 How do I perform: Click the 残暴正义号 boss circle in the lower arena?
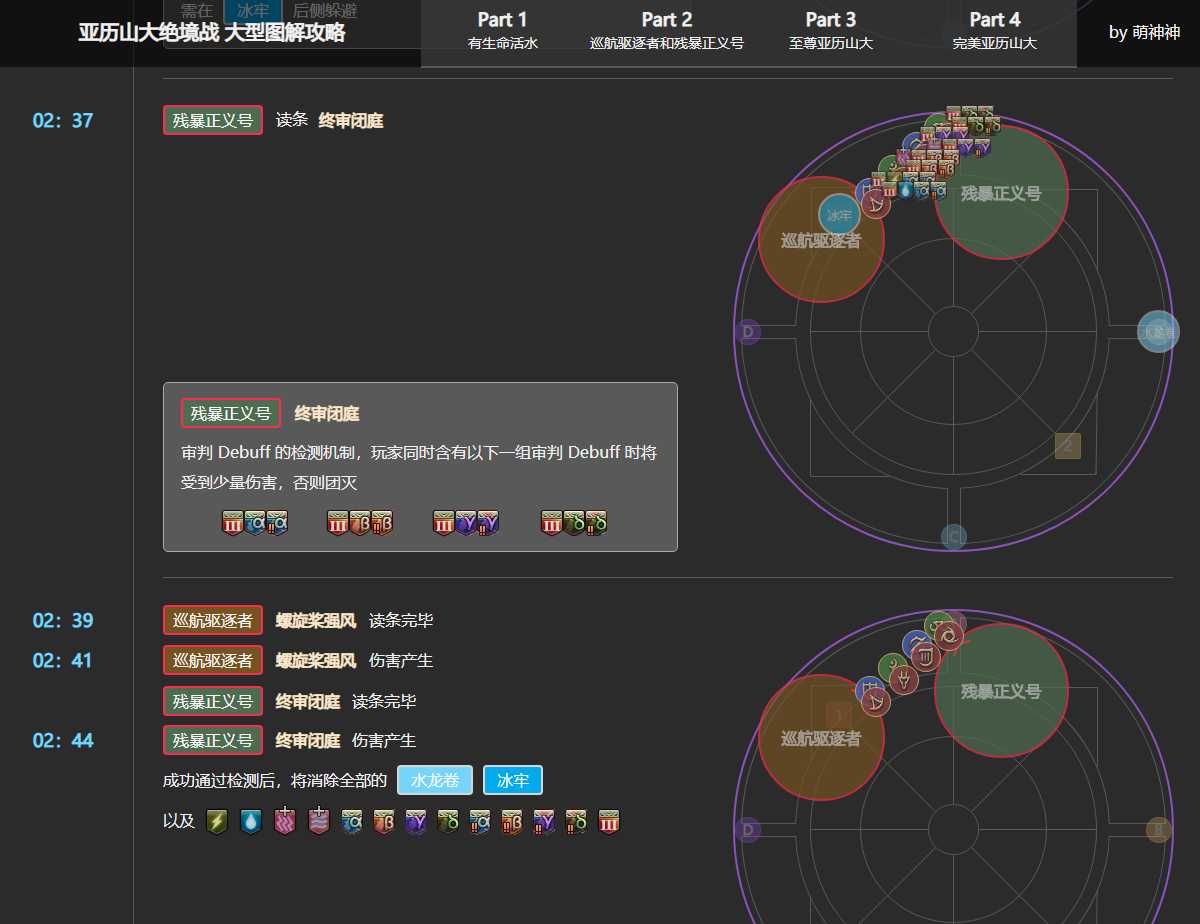[x=1001, y=691]
